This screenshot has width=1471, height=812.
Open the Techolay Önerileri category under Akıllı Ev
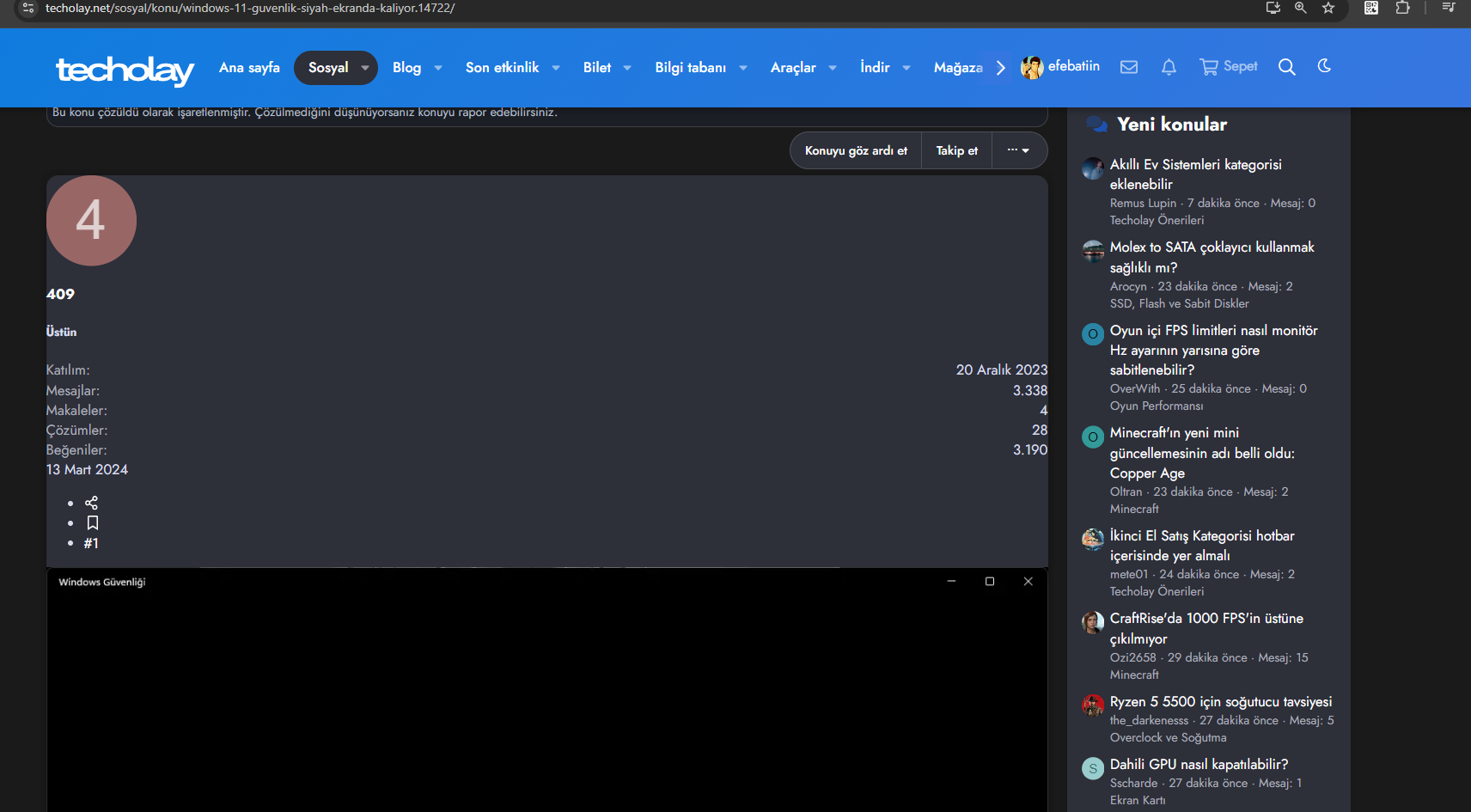tap(1157, 220)
